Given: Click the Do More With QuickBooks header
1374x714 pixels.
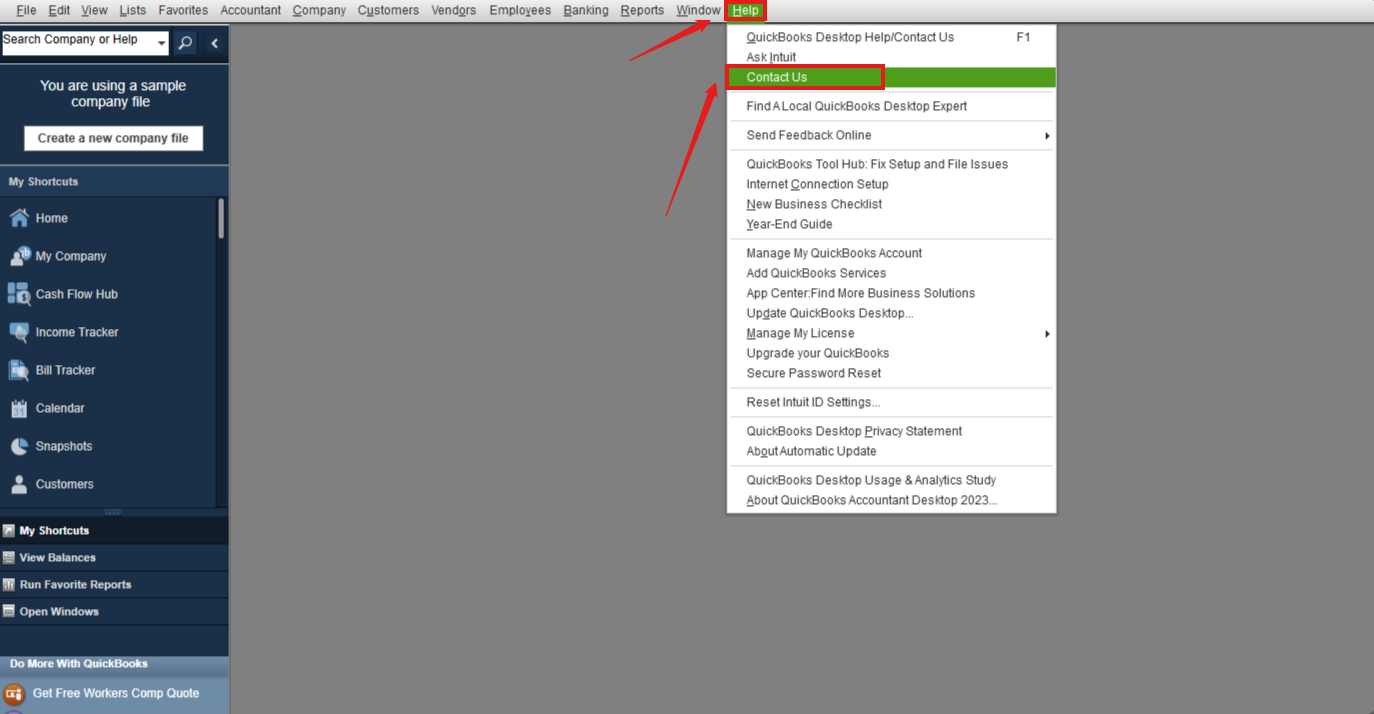Looking at the screenshot, I should [114, 664].
